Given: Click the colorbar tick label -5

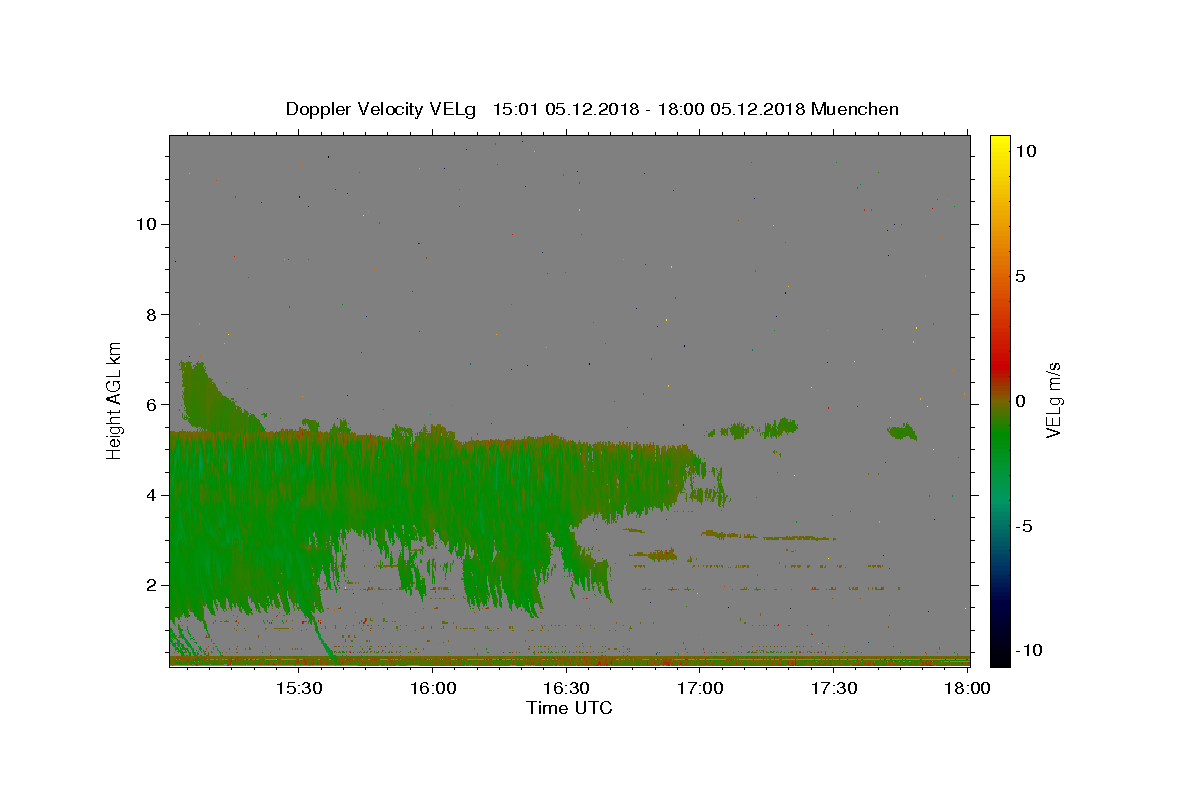Looking at the screenshot, I should click(x=1023, y=526).
